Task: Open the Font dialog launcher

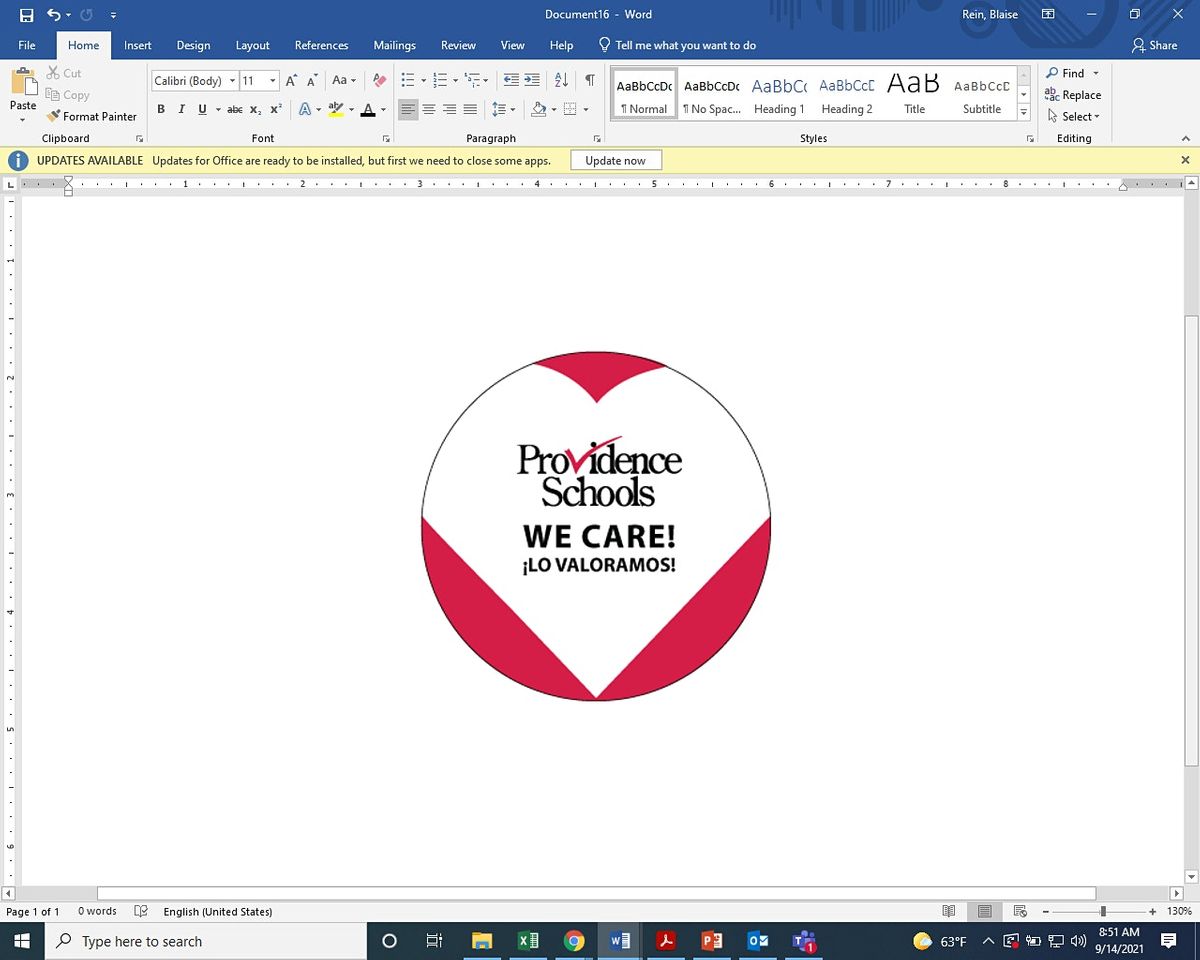Action: point(388,139)
